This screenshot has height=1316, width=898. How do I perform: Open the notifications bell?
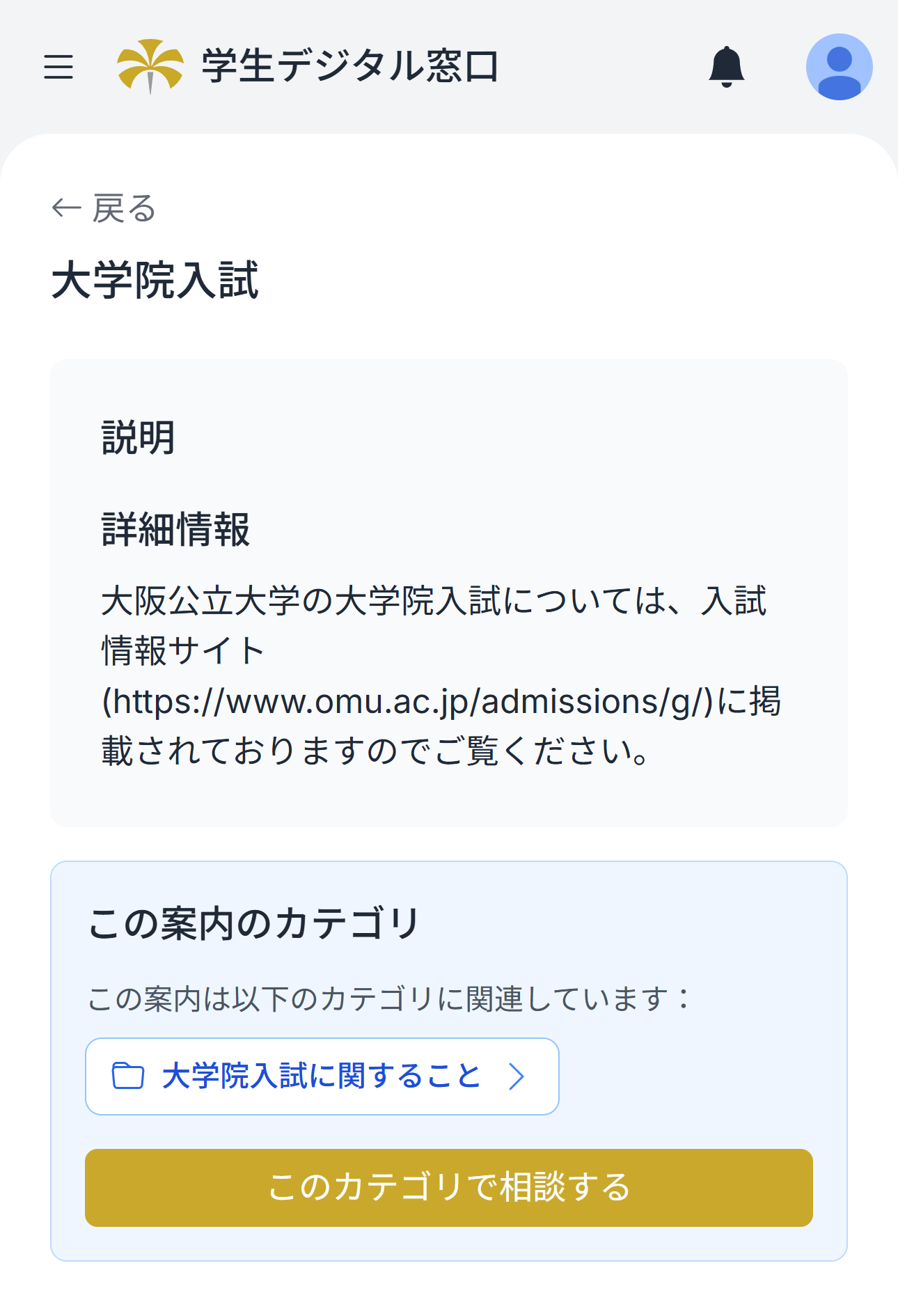(x=726, y=67)
